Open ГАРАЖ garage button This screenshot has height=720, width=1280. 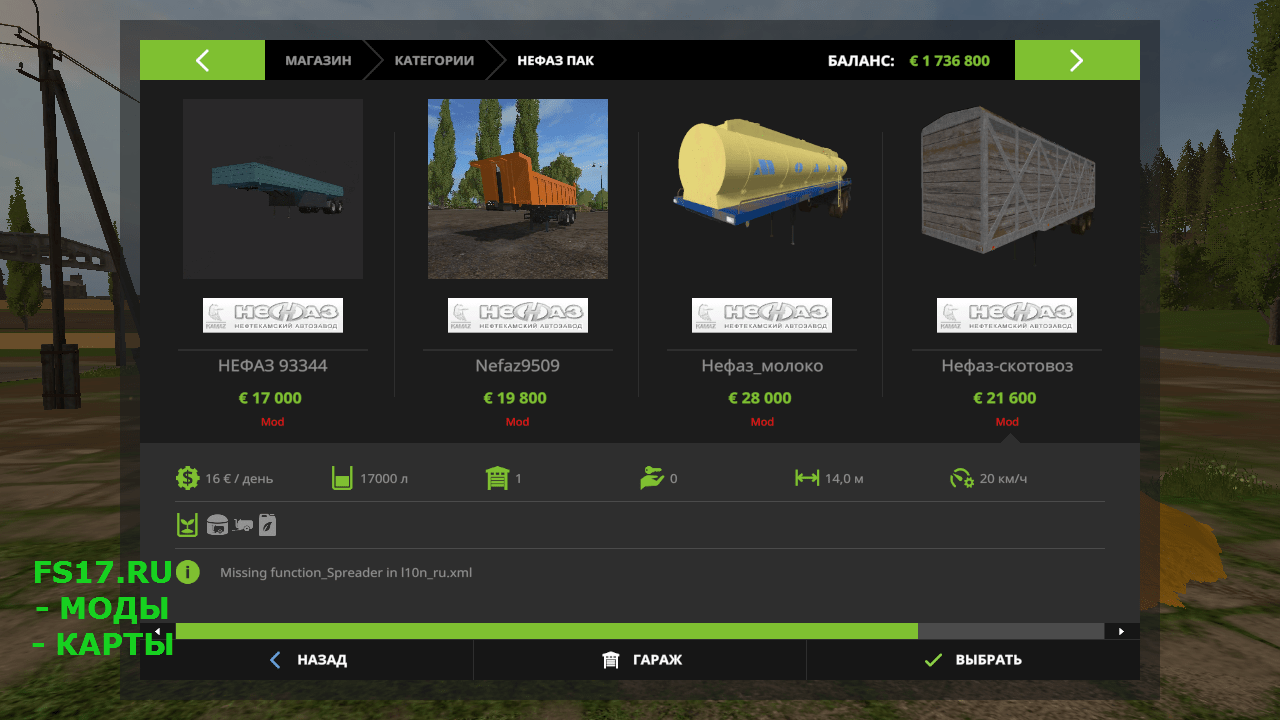(x=640, y=660)
